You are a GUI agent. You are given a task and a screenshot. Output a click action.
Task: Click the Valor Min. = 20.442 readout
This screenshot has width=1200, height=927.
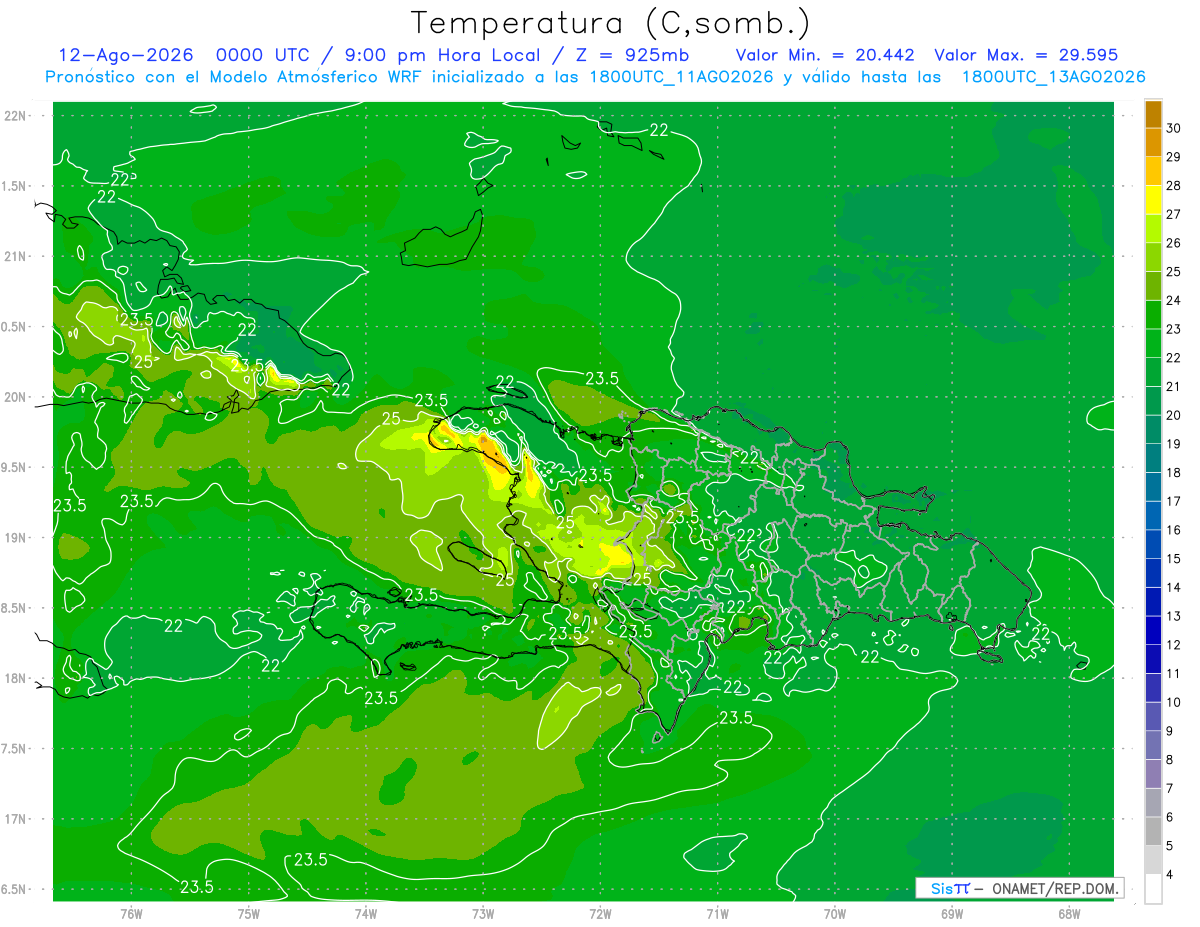point(825,55)
